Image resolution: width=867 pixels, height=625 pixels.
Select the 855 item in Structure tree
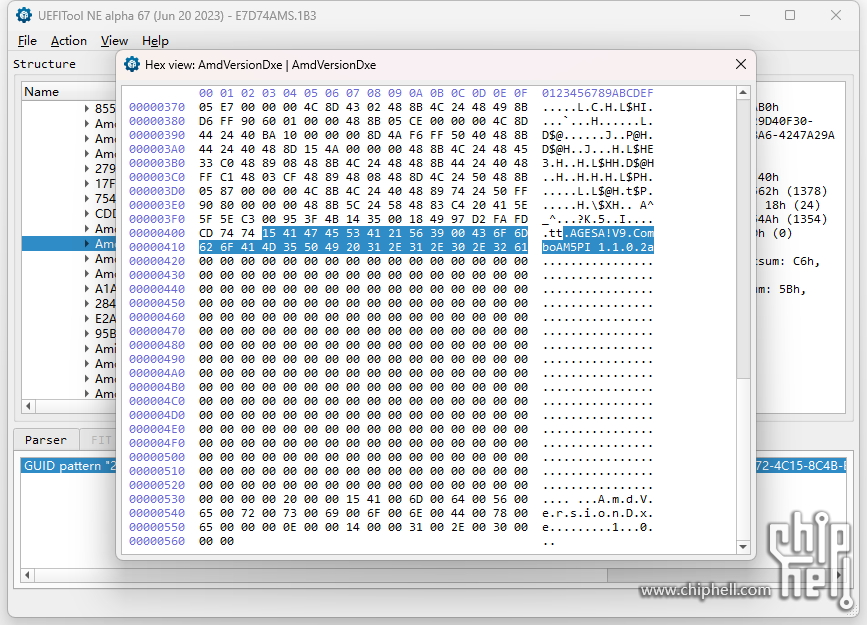pyautogui.click(x=105, y=108)
